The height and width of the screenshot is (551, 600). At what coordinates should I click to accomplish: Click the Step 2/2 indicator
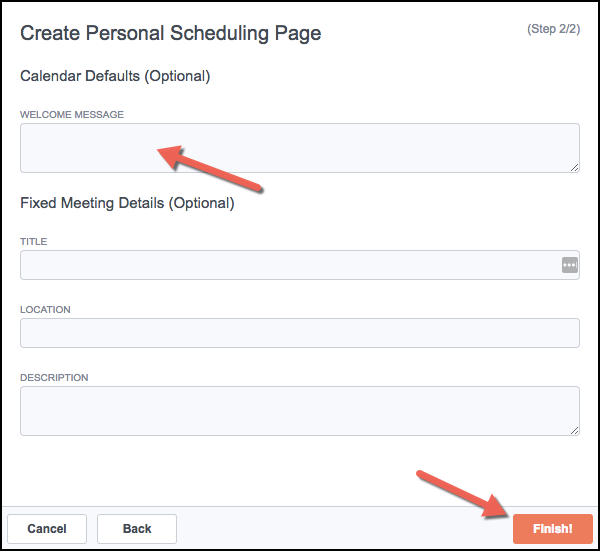(x=554, y=29)
